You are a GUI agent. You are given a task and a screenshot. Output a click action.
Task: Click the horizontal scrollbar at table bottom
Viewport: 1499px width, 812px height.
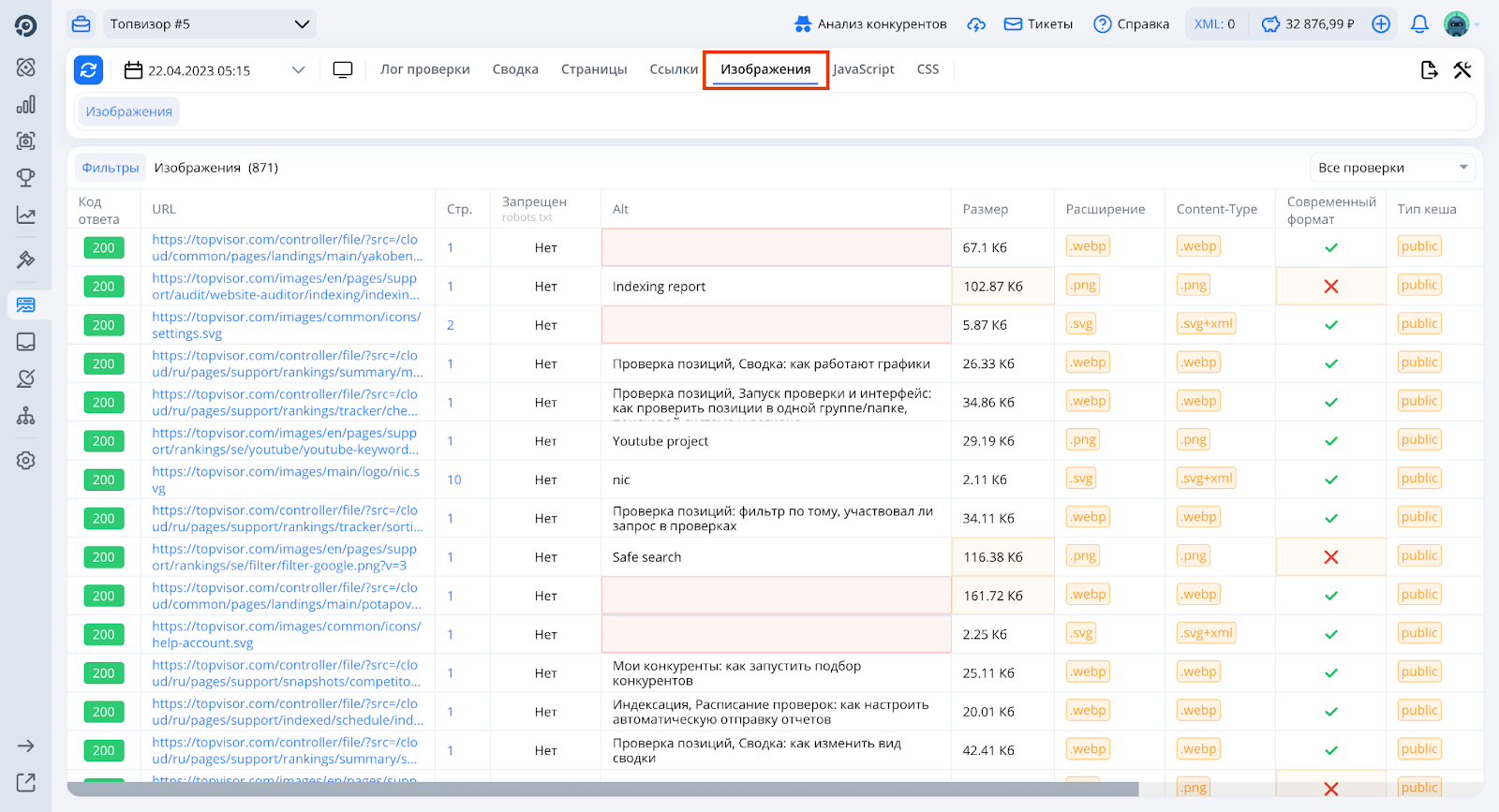click(x=602, y=790)
